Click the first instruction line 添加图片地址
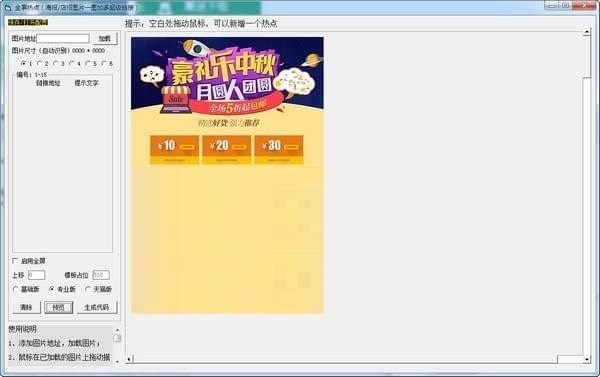 pyautogui.click(x=54, y=343)
